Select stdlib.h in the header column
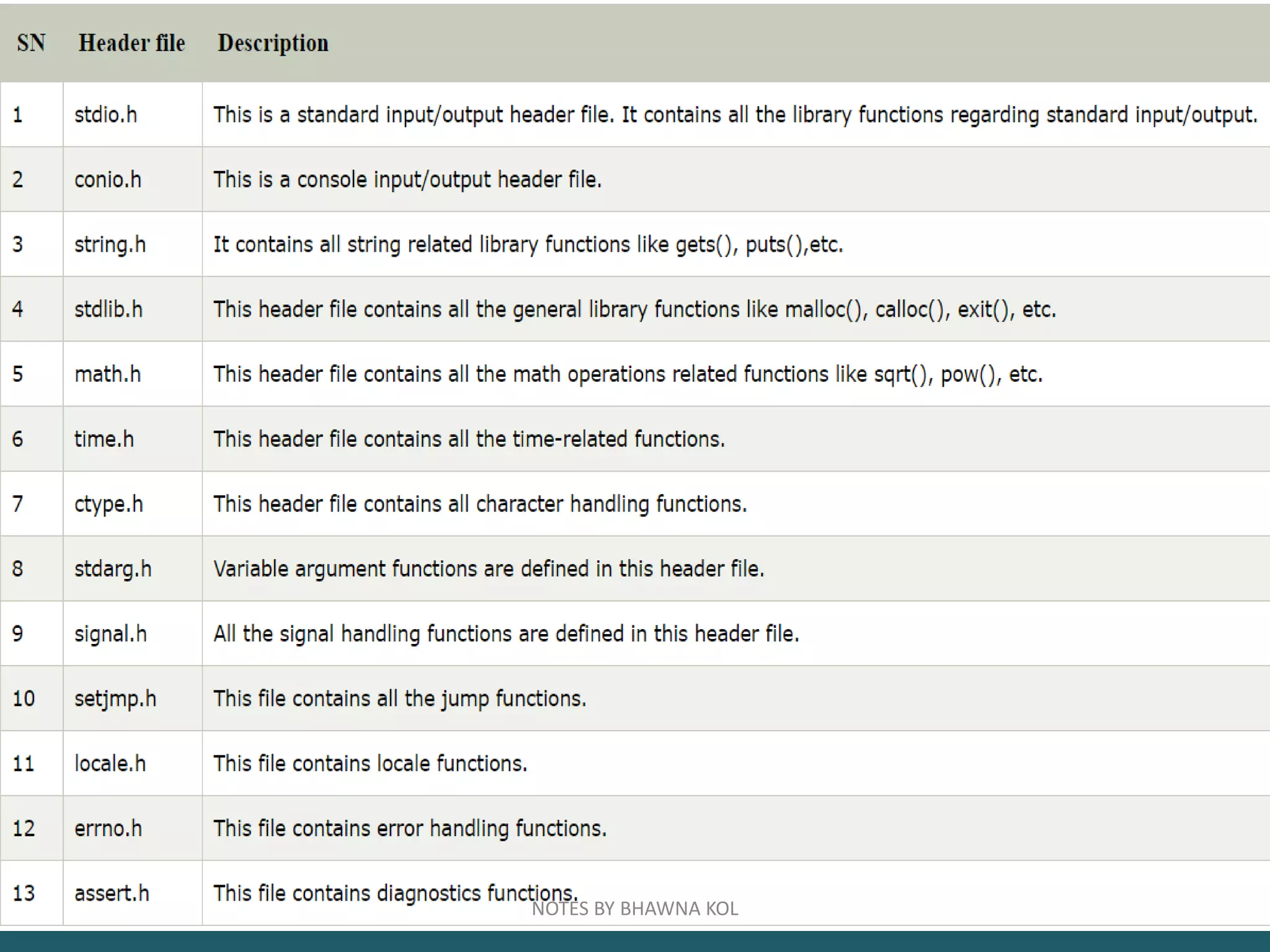Screen dimensions: 1270x952 coord(109,309)
